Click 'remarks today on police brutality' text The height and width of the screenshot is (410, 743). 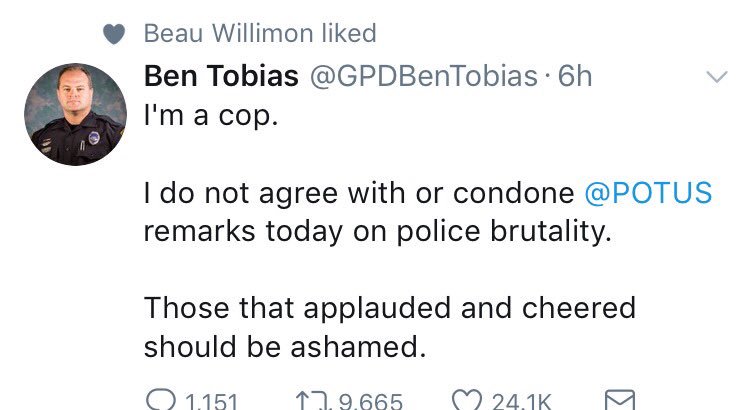pyautogui.click(x=377, y=231)
